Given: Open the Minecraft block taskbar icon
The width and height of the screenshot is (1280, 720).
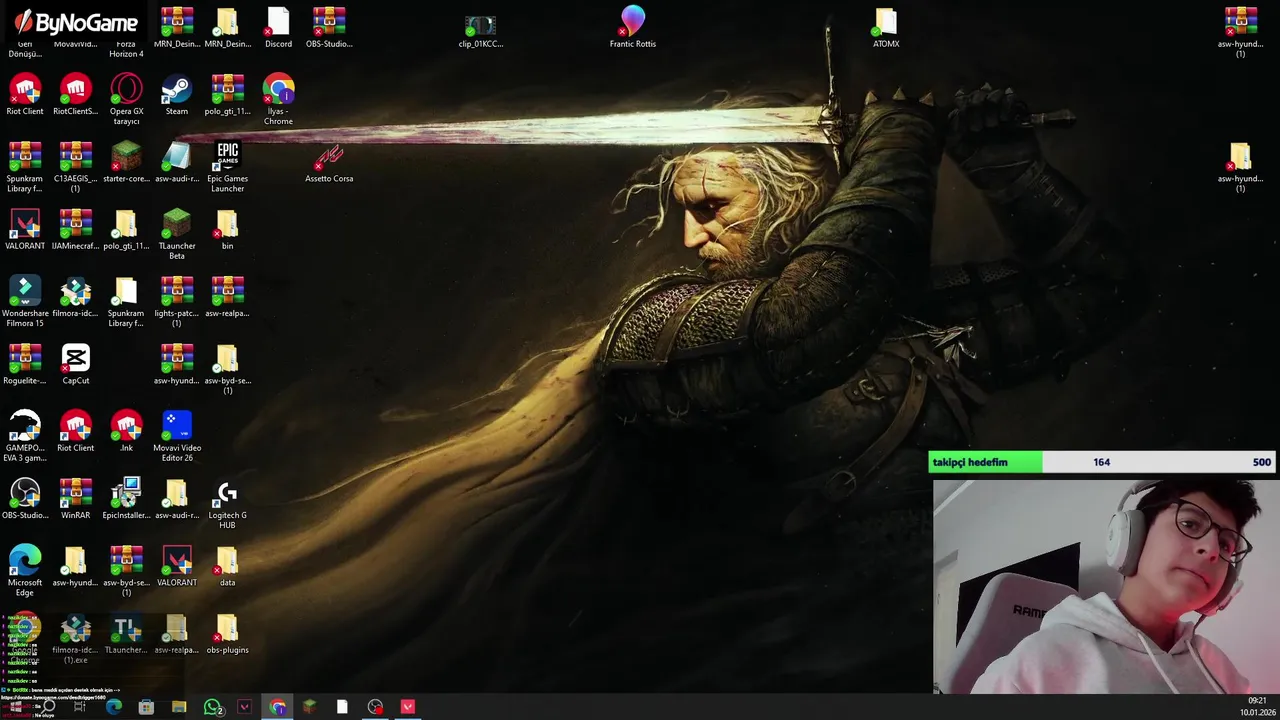Looking at the screenshot, I should 310,707.
